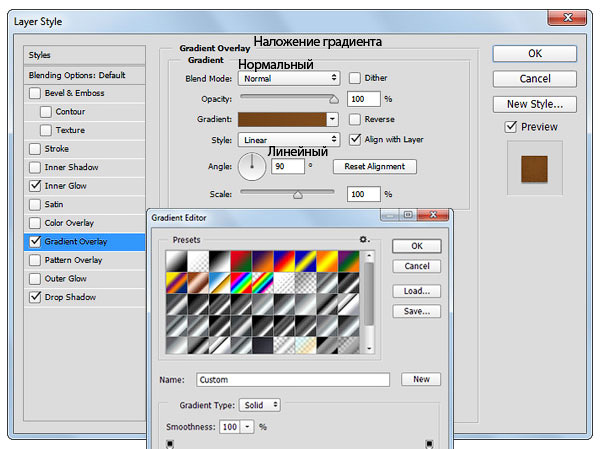The height and width of the screenshot is (449, 600).
Task: Select the Copper gradient preset
Action: [198, 282]
